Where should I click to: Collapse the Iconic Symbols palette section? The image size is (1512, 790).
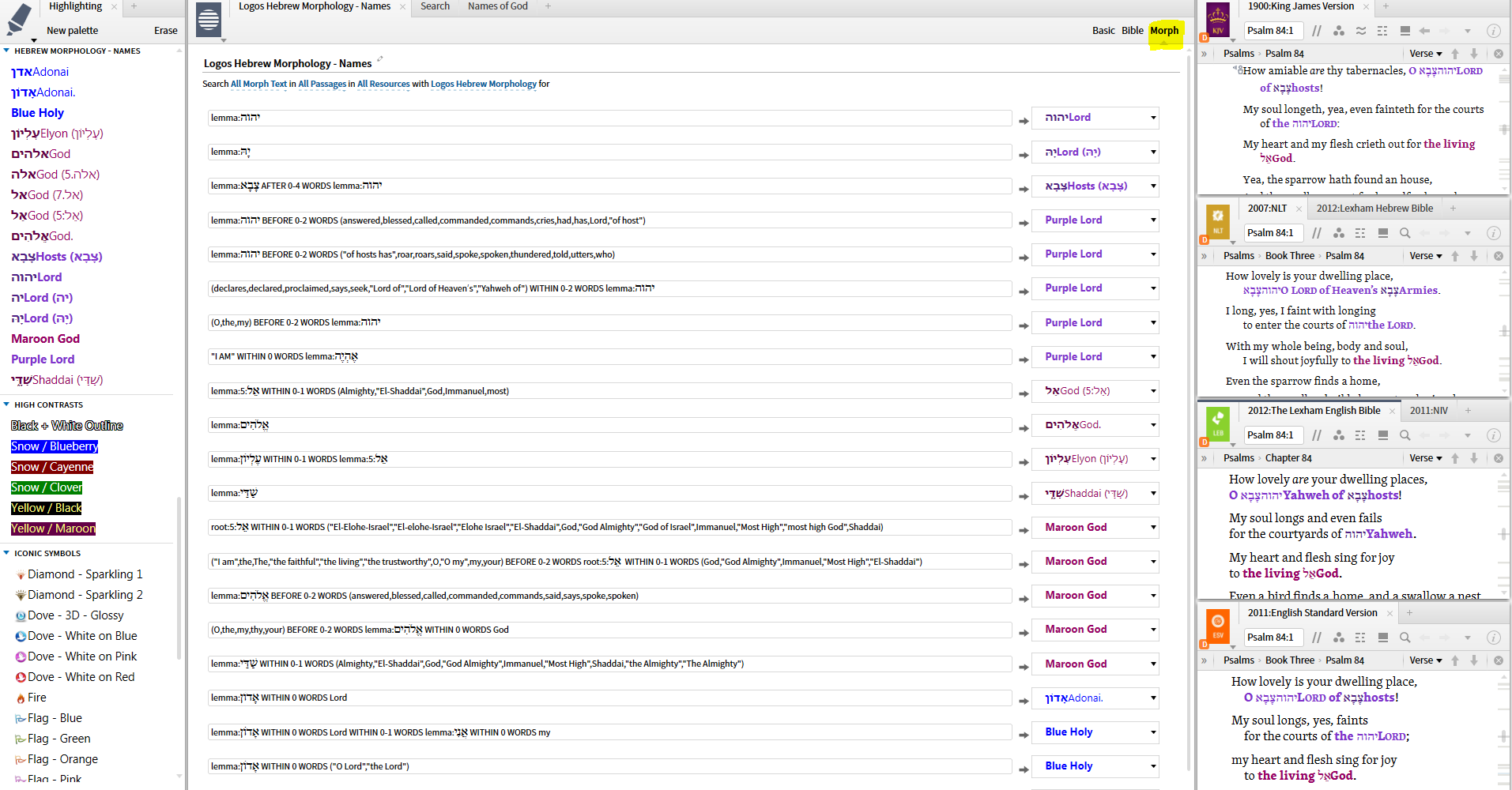pyautogui.click(x=6, y=553)
